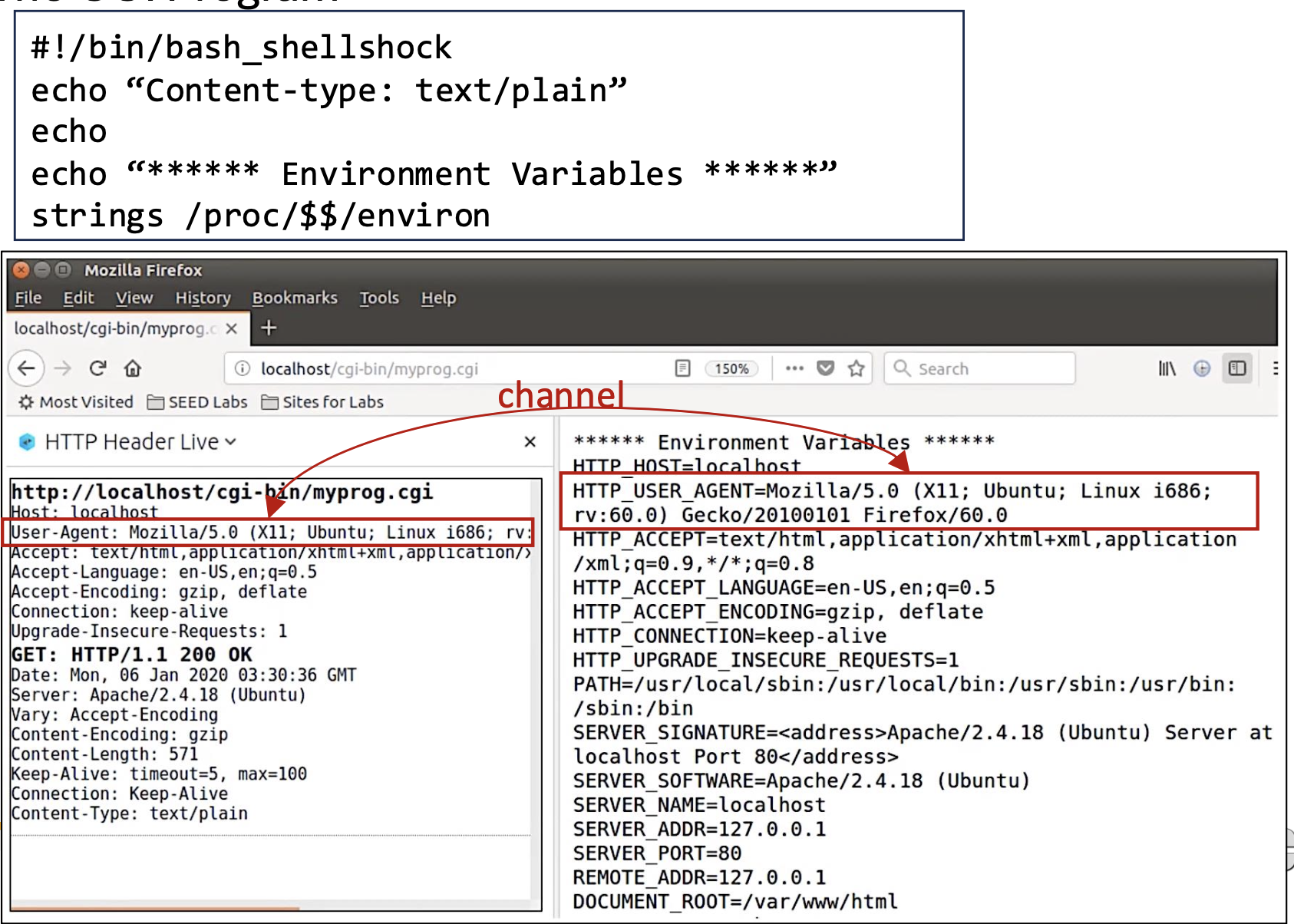Open Sites for Labs bookmarks folder
This screenshot has height=924, width=1294.
(x=322, y=402)
